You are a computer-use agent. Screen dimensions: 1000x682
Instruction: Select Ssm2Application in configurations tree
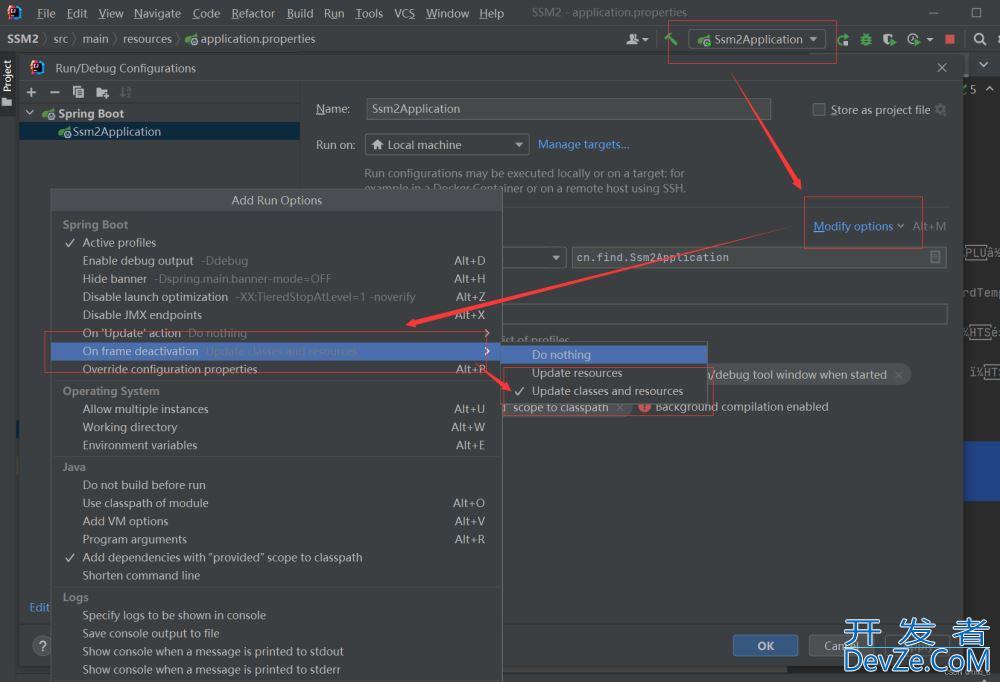(159, 131)
